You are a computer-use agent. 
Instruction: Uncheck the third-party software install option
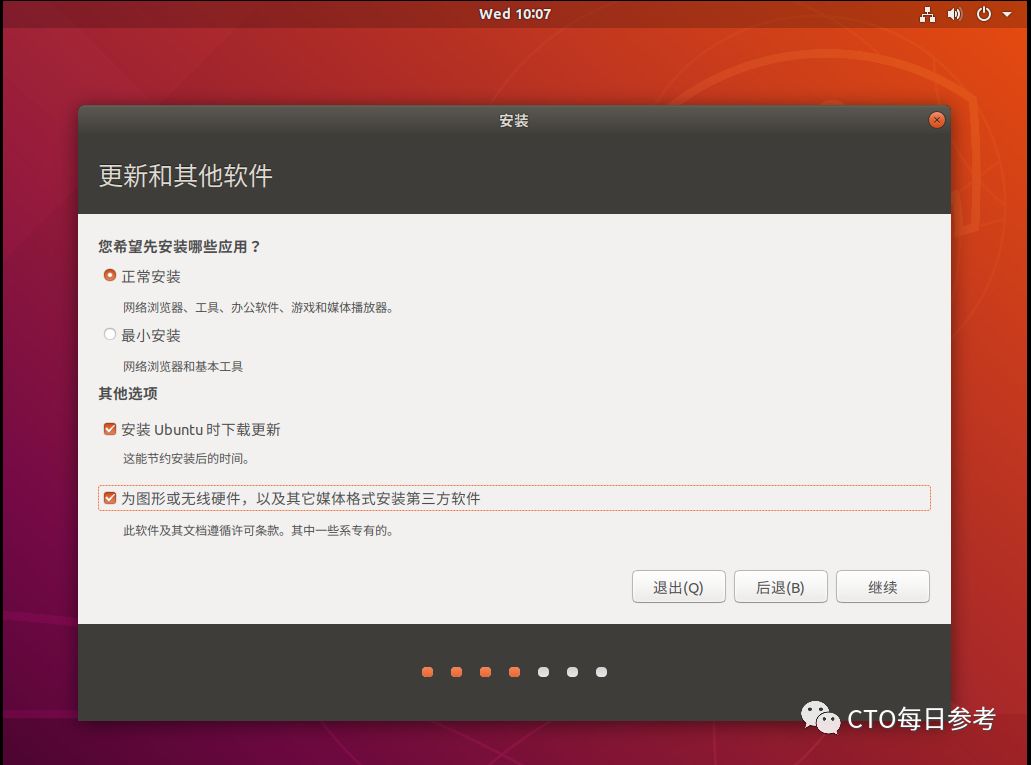pyautogui.click(x=109, y=497)
